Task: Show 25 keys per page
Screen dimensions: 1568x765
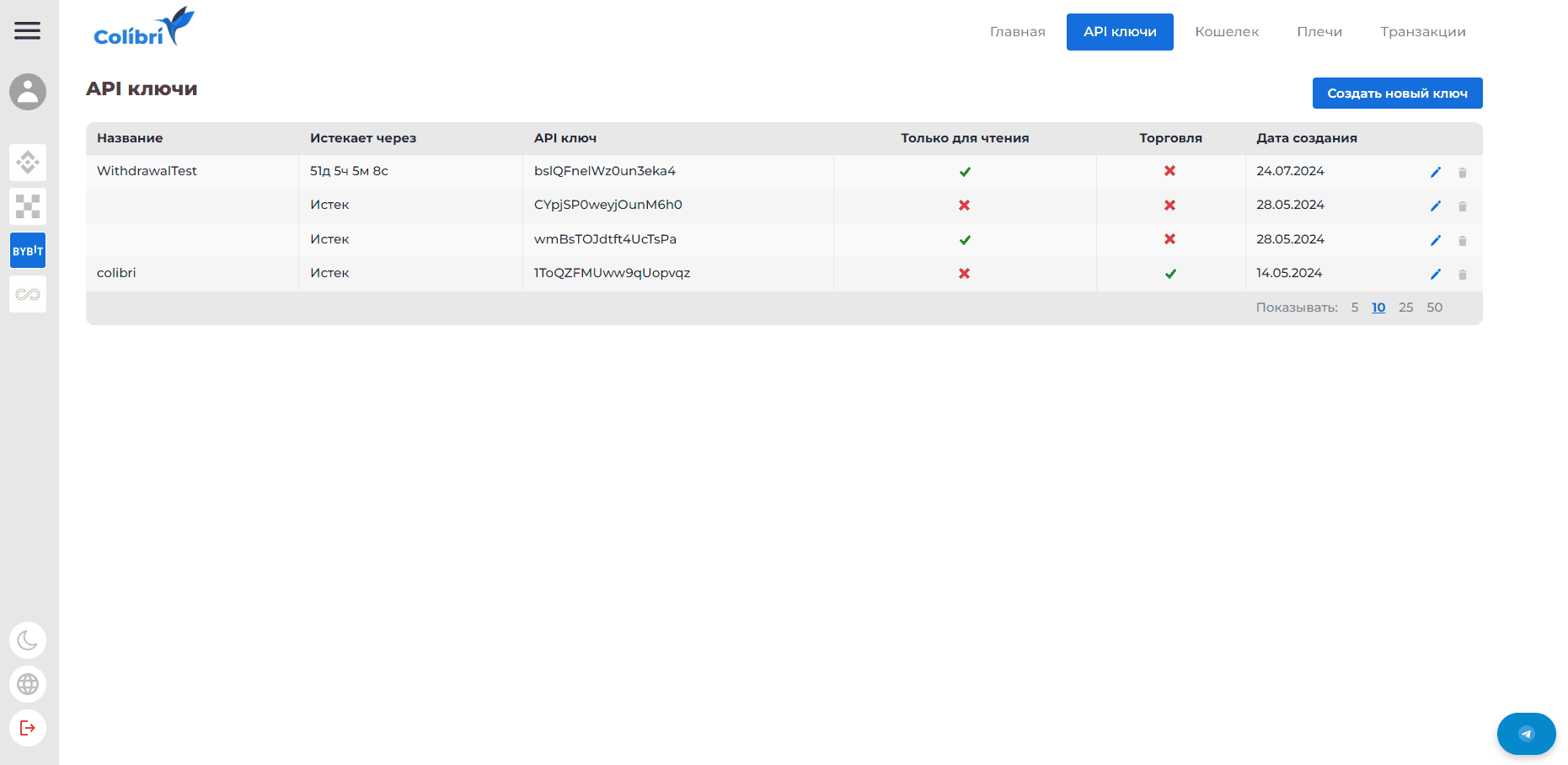Action: [1405, 307]
